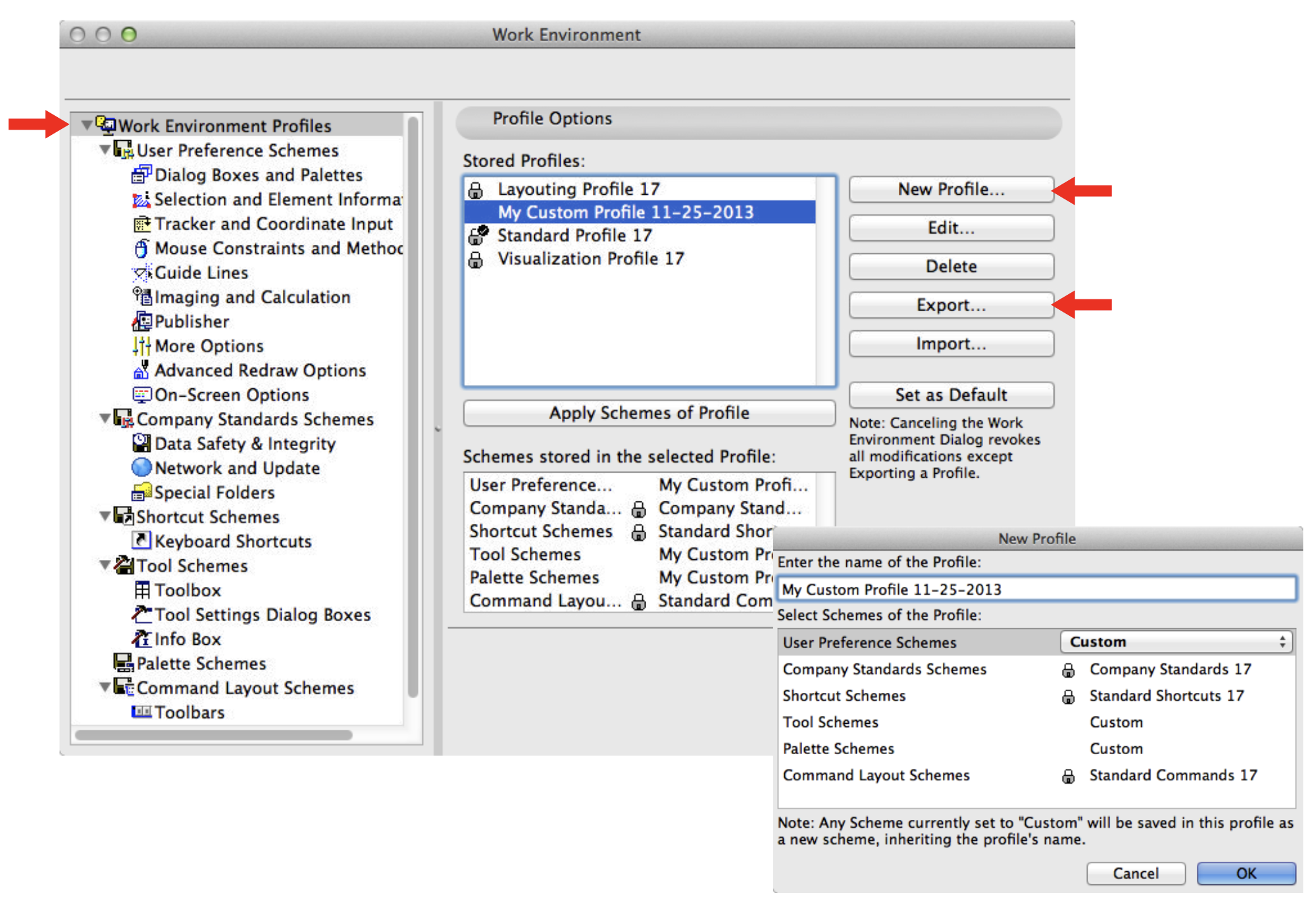Image resolution: width=1316 pixels, height=912 pixels.
Task: Click lock next to Company Standards 17
Action: (1069, 671)
